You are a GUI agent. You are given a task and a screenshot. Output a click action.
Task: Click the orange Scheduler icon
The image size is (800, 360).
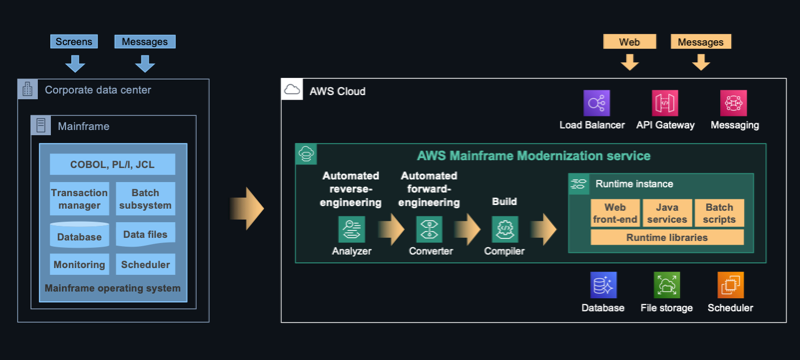[731, 285]
